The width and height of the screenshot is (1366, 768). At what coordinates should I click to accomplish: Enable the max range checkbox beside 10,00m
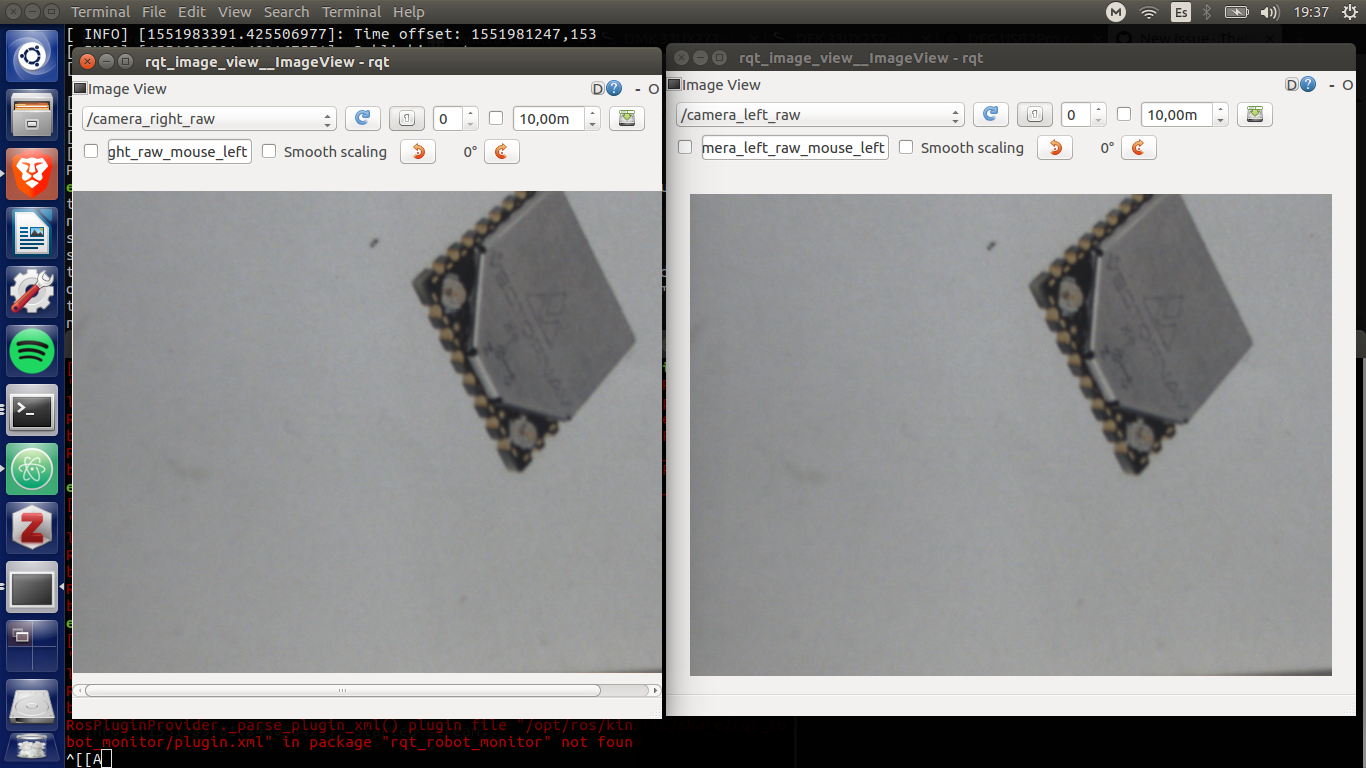click(496, 118)
